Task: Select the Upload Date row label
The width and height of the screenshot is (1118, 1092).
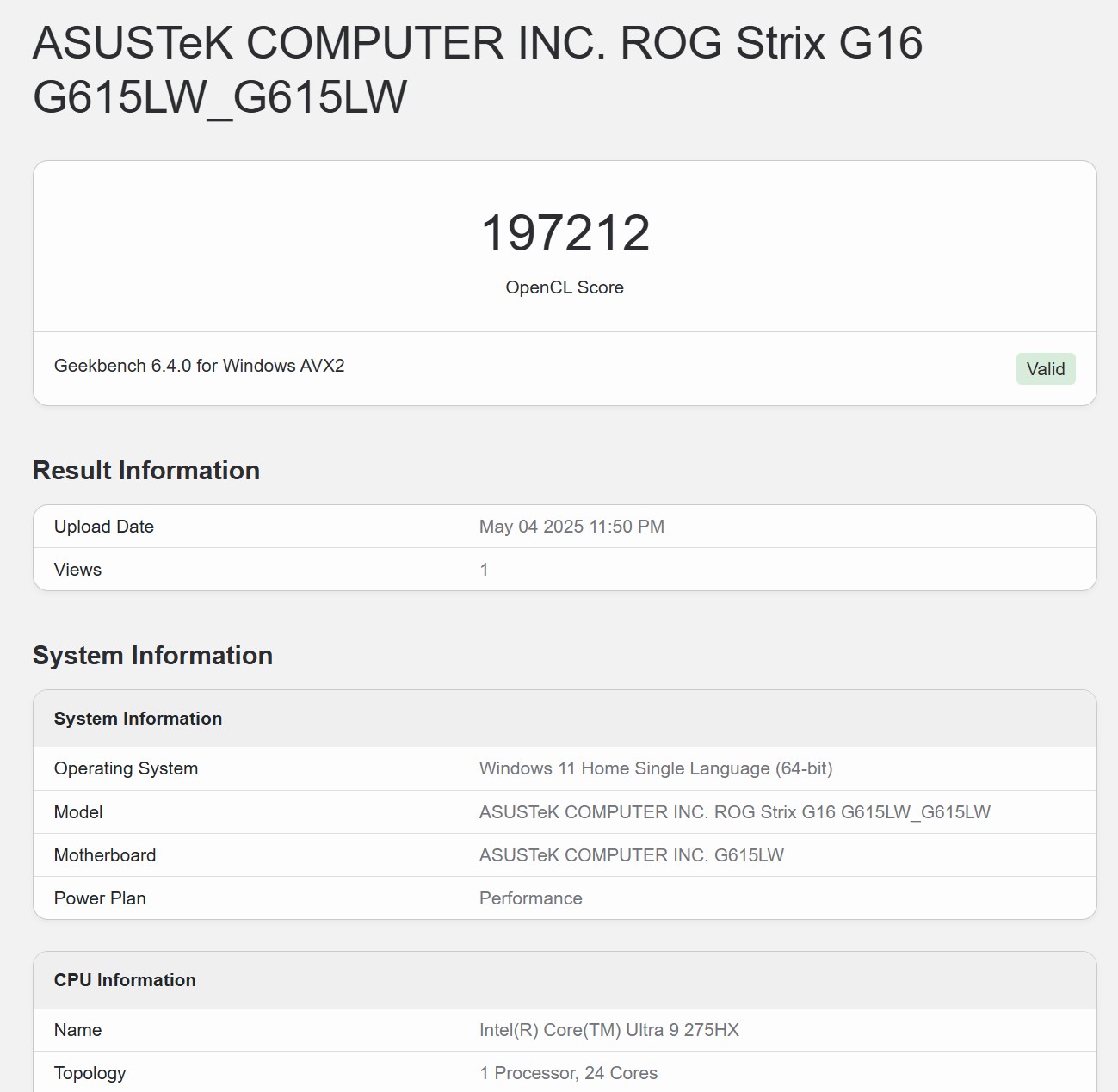Action: point(104,527)
